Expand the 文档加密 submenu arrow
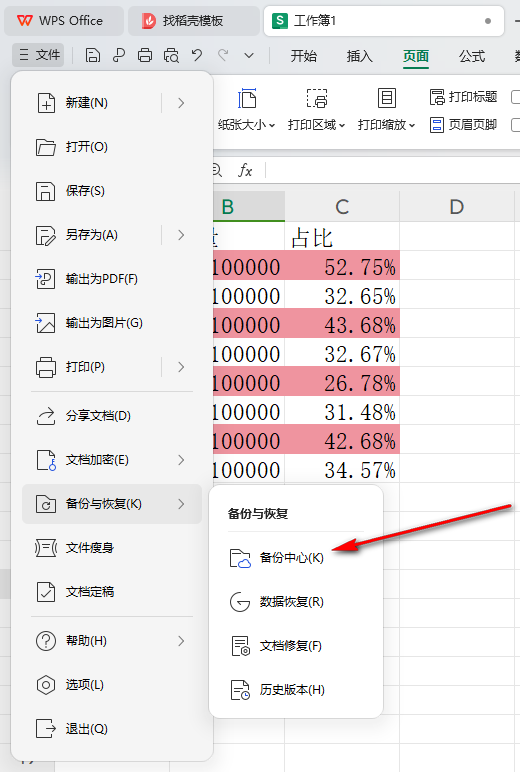Screen dimensions: 520x772 pos(181,460)
